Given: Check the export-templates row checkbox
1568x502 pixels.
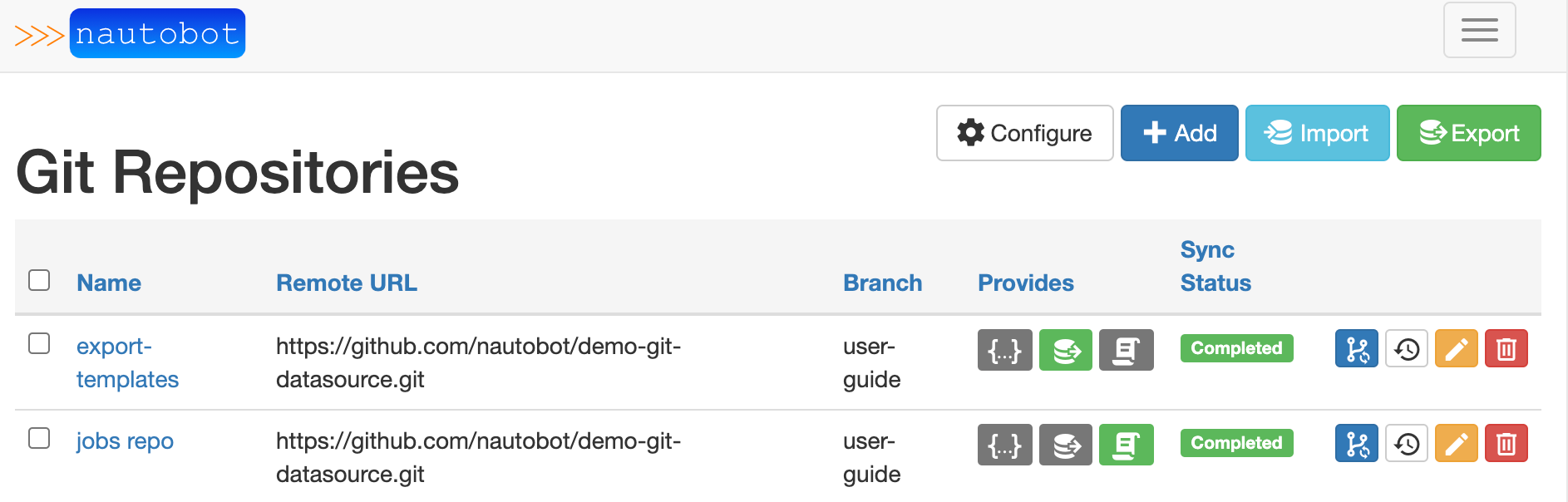Looking at the screenshot, I should click(39, 343).
